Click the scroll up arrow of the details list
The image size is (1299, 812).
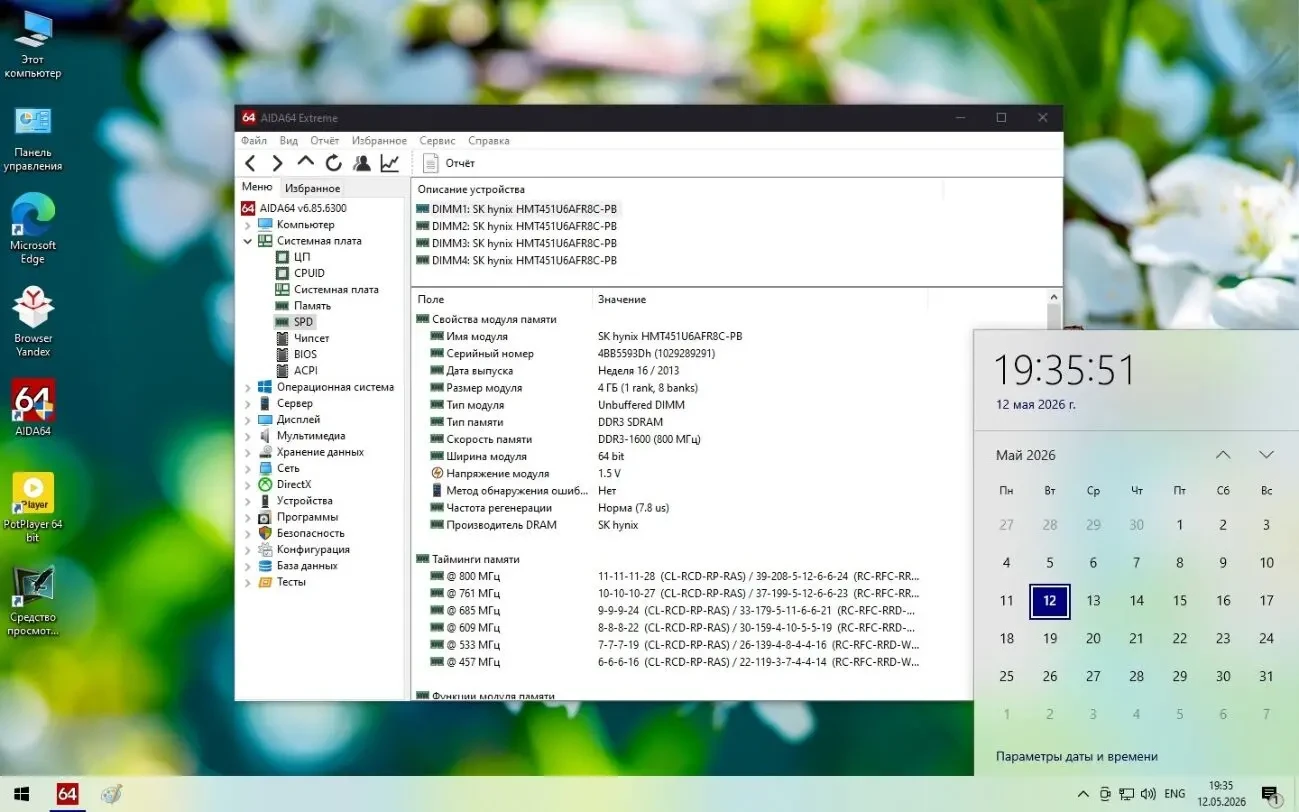point(1054,297)
